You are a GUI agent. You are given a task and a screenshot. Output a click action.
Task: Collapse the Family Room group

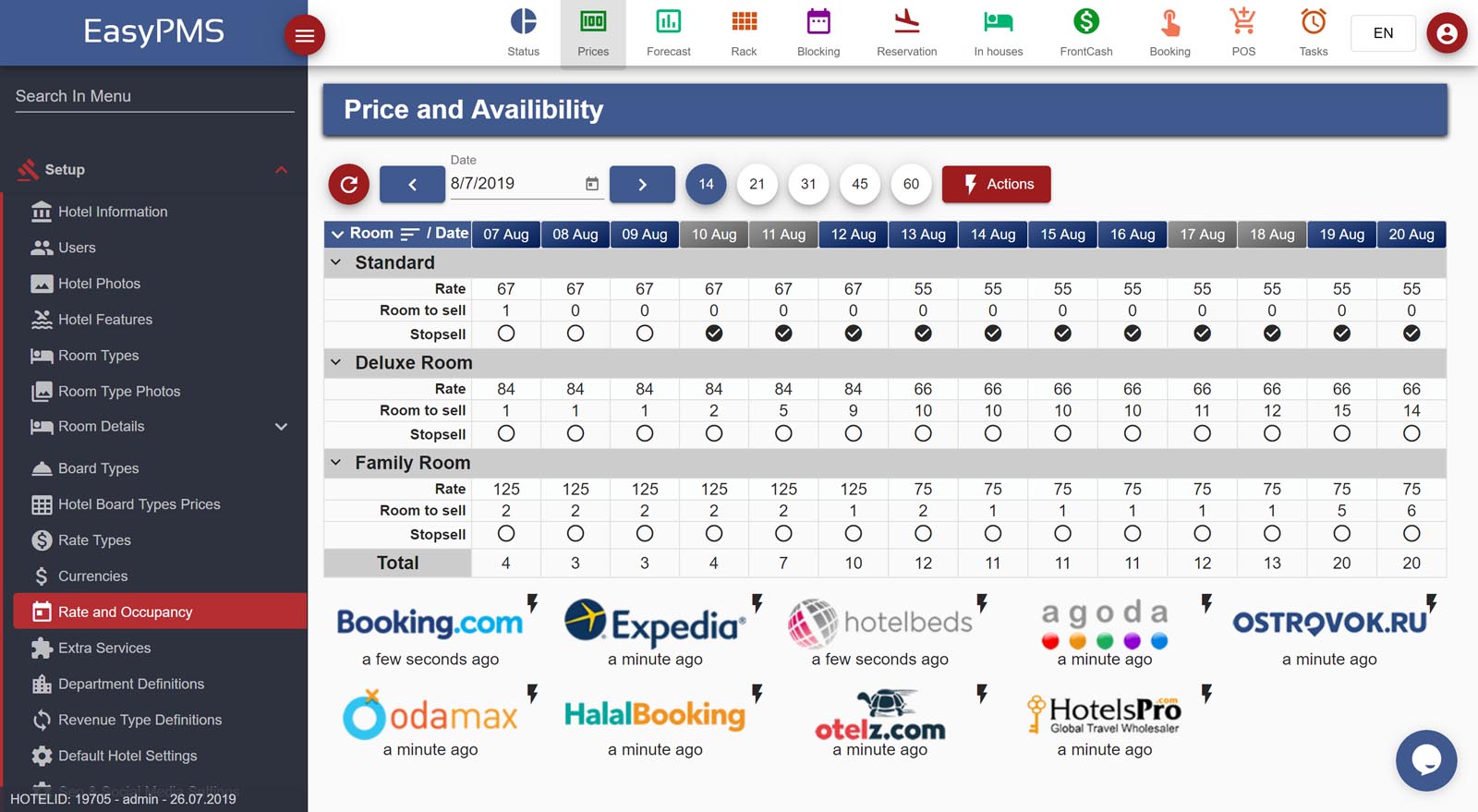tap(336, 462)
